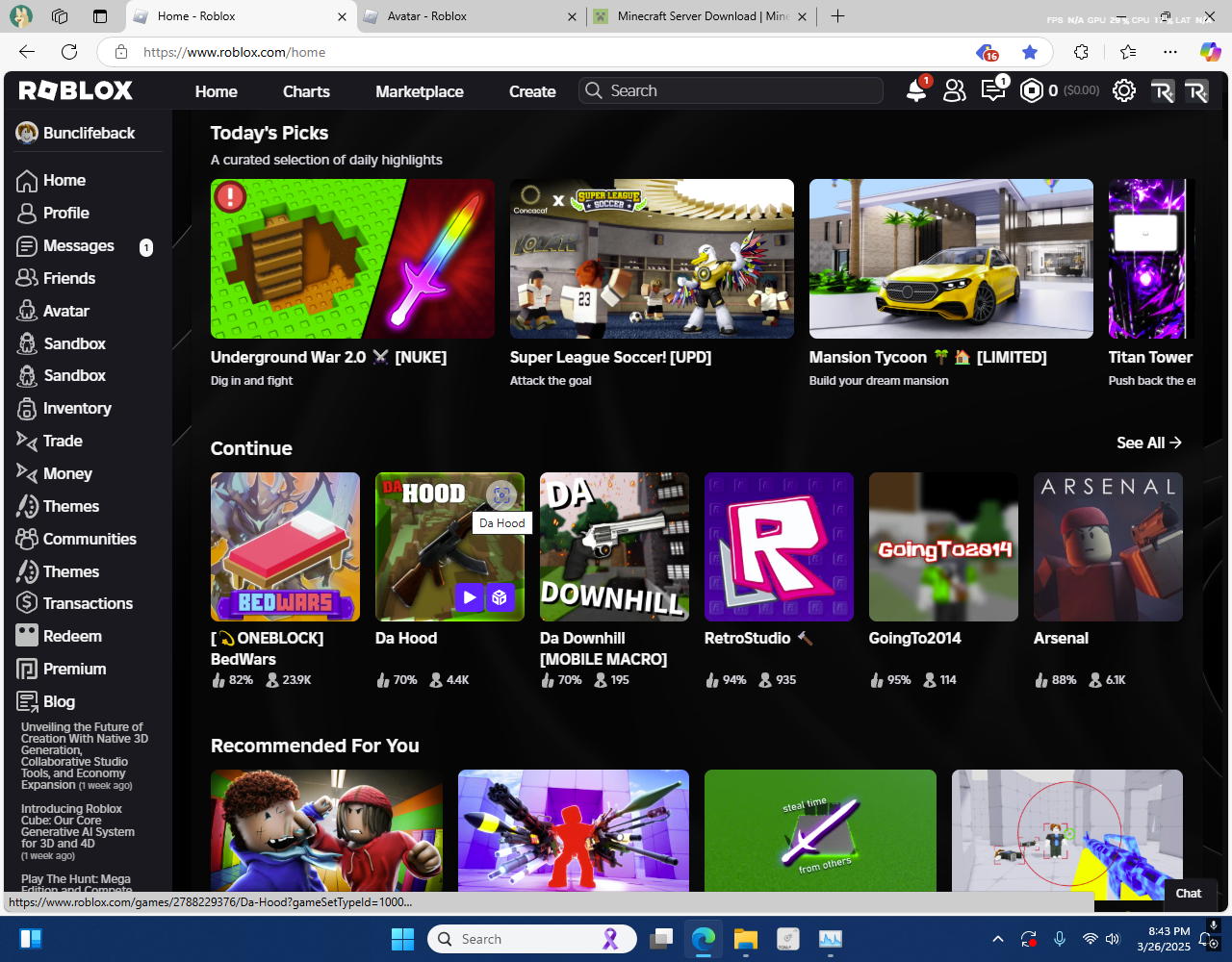Open Mansion Tycoon thumbnail

[x=951, y=259]
